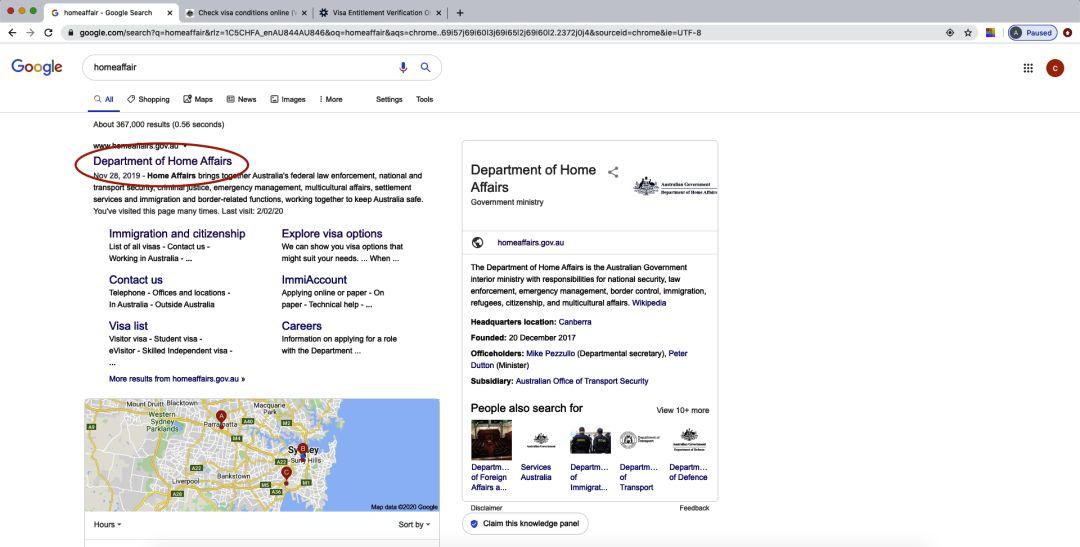Open Explore visa options link
This screenshot has height=547, width=1080.
[332, 234]
